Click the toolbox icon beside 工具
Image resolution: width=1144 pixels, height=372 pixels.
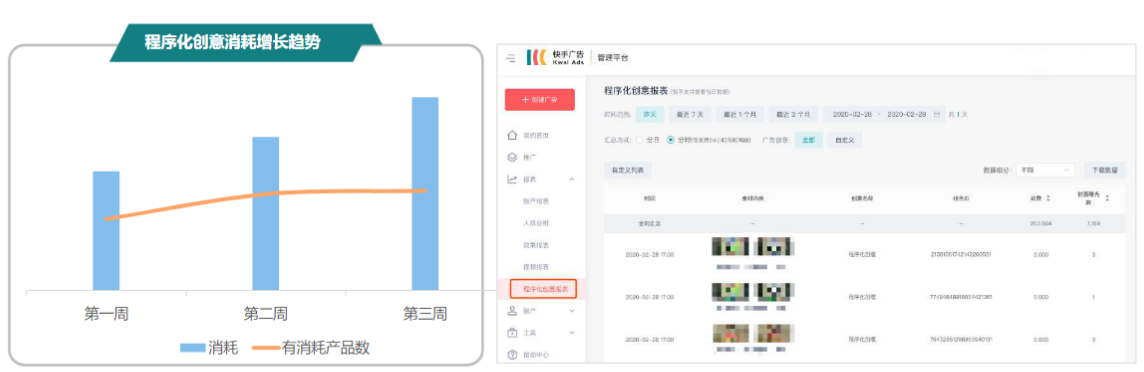pos(511,333)
